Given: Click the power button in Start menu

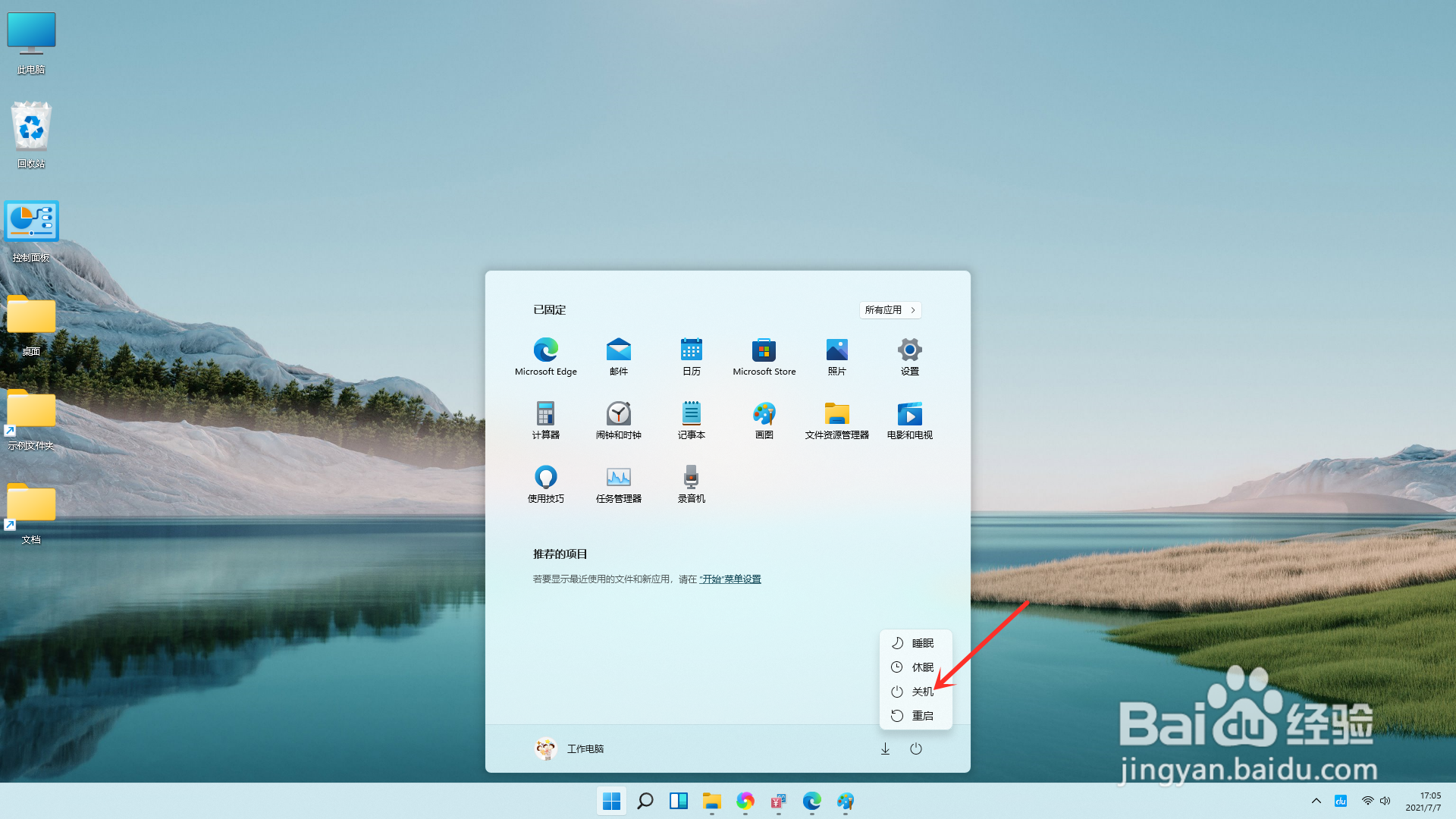Looking at the screenshot, I should (915, 748).
